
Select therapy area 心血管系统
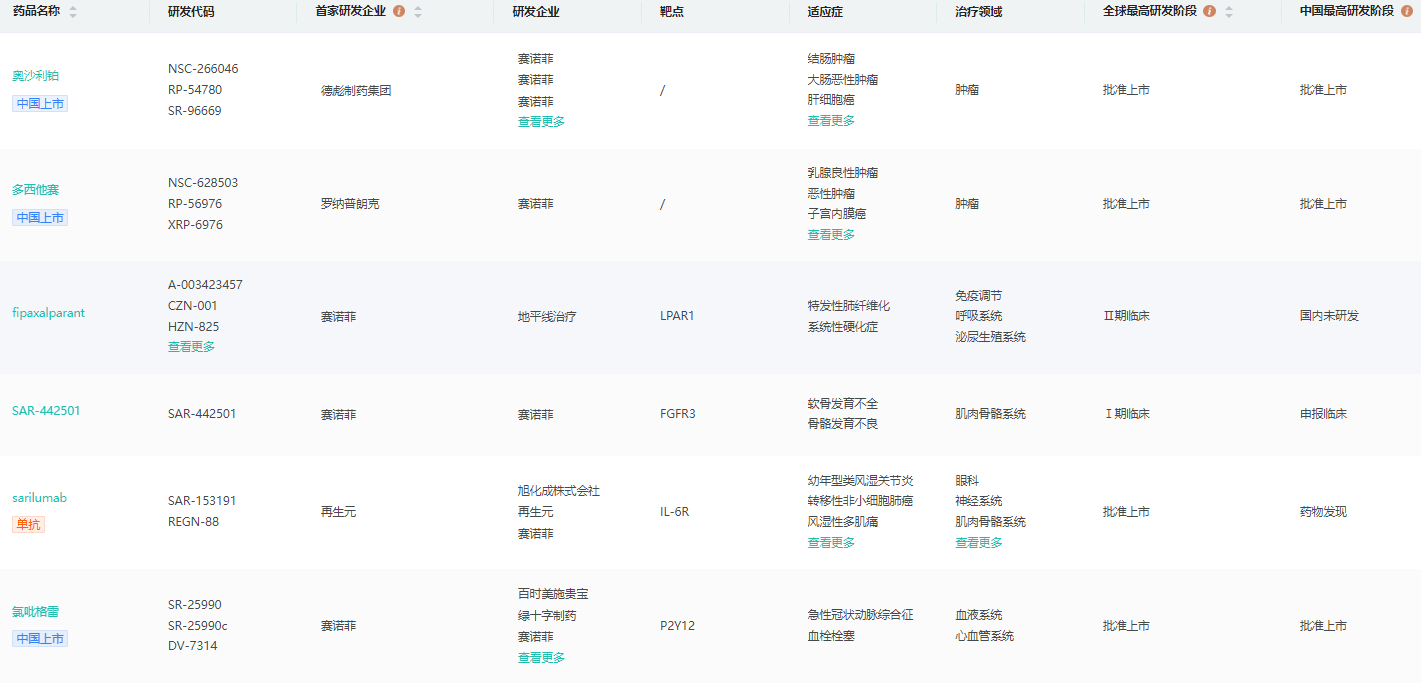click(x=984, y=636)
